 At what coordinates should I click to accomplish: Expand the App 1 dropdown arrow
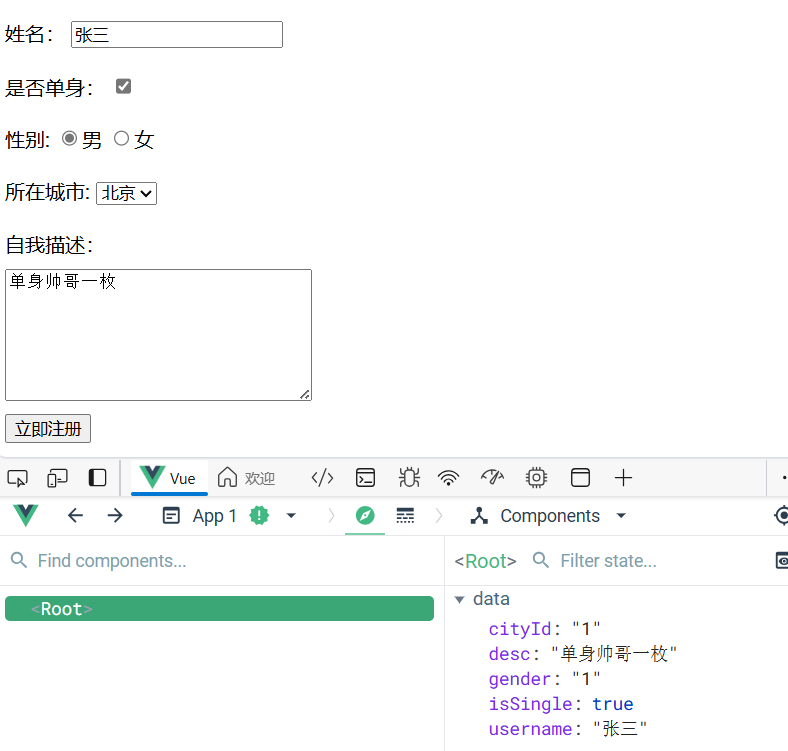point(291,516)
